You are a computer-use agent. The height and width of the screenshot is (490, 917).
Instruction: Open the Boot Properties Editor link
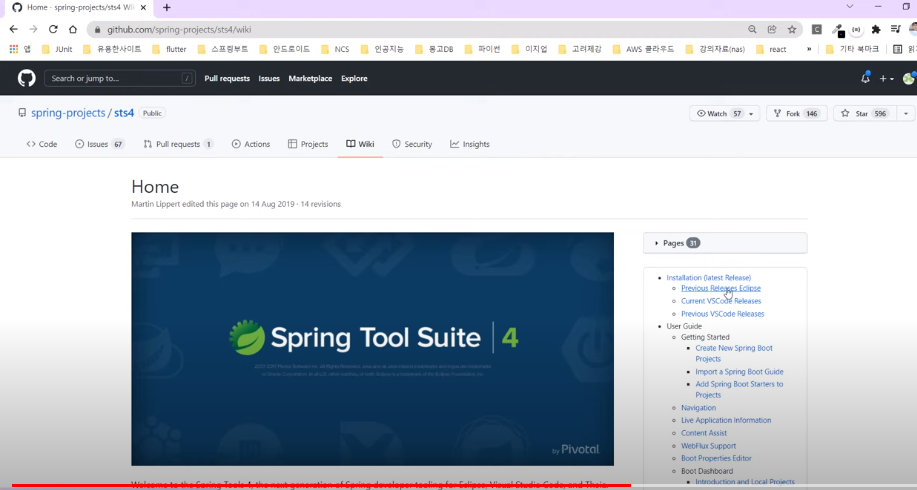click(716, 458)
